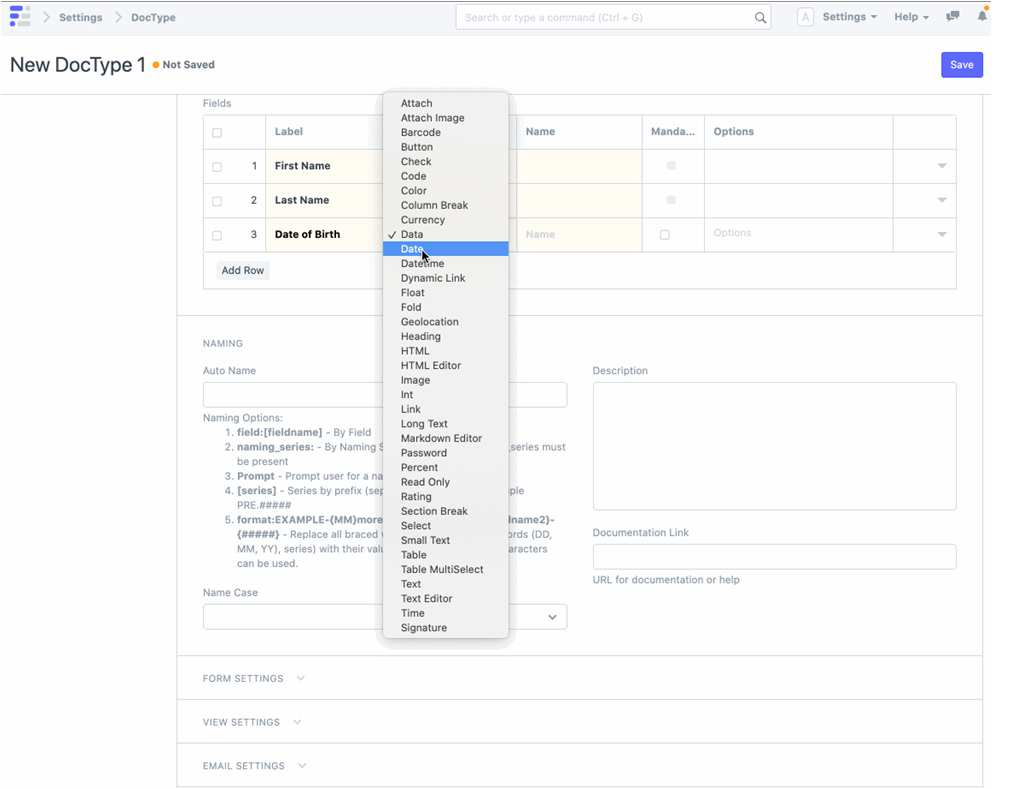Click the Auto Name input field
Viewport: 1014px width, 789px height.
tap(385, 394)
